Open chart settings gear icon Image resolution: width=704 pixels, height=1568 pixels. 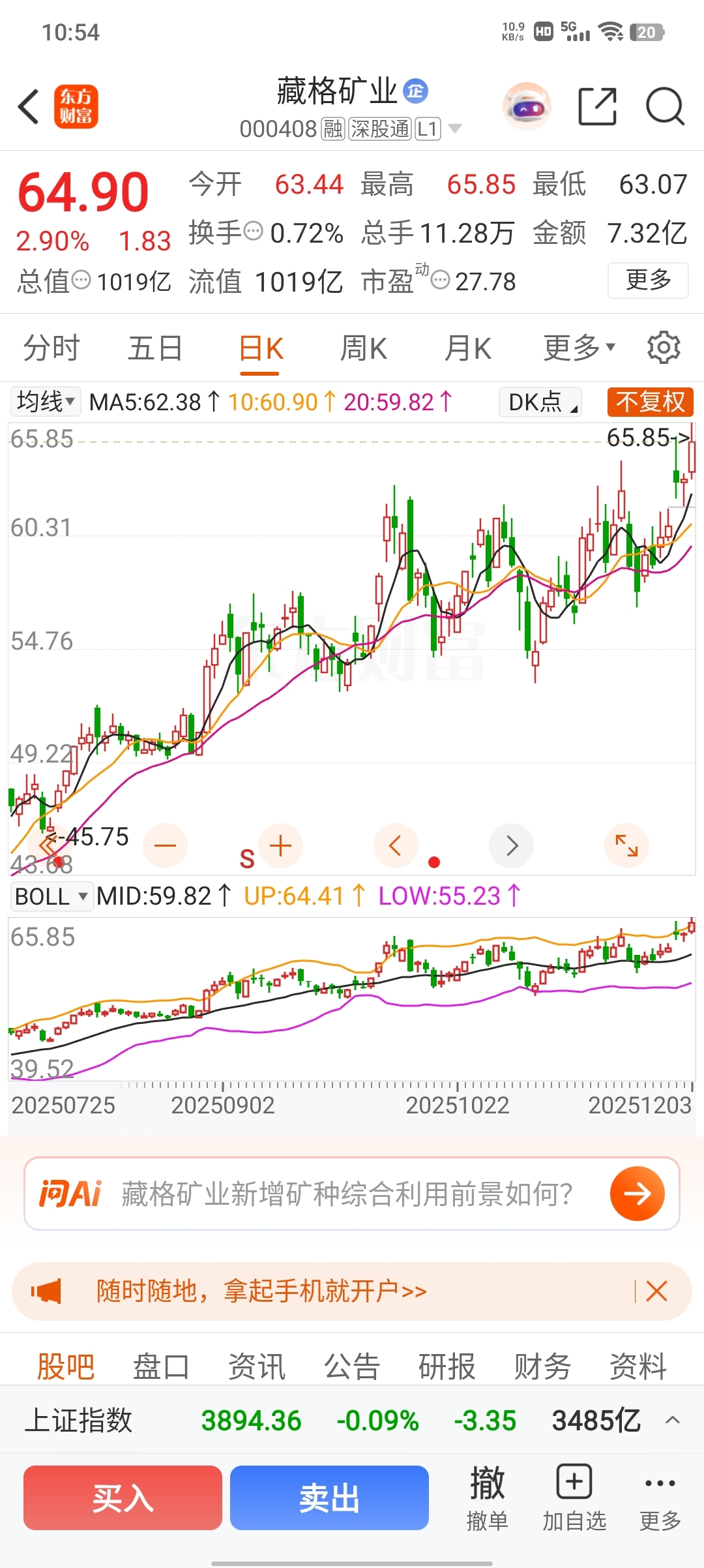pyautogui.click(x=664, y=348)
